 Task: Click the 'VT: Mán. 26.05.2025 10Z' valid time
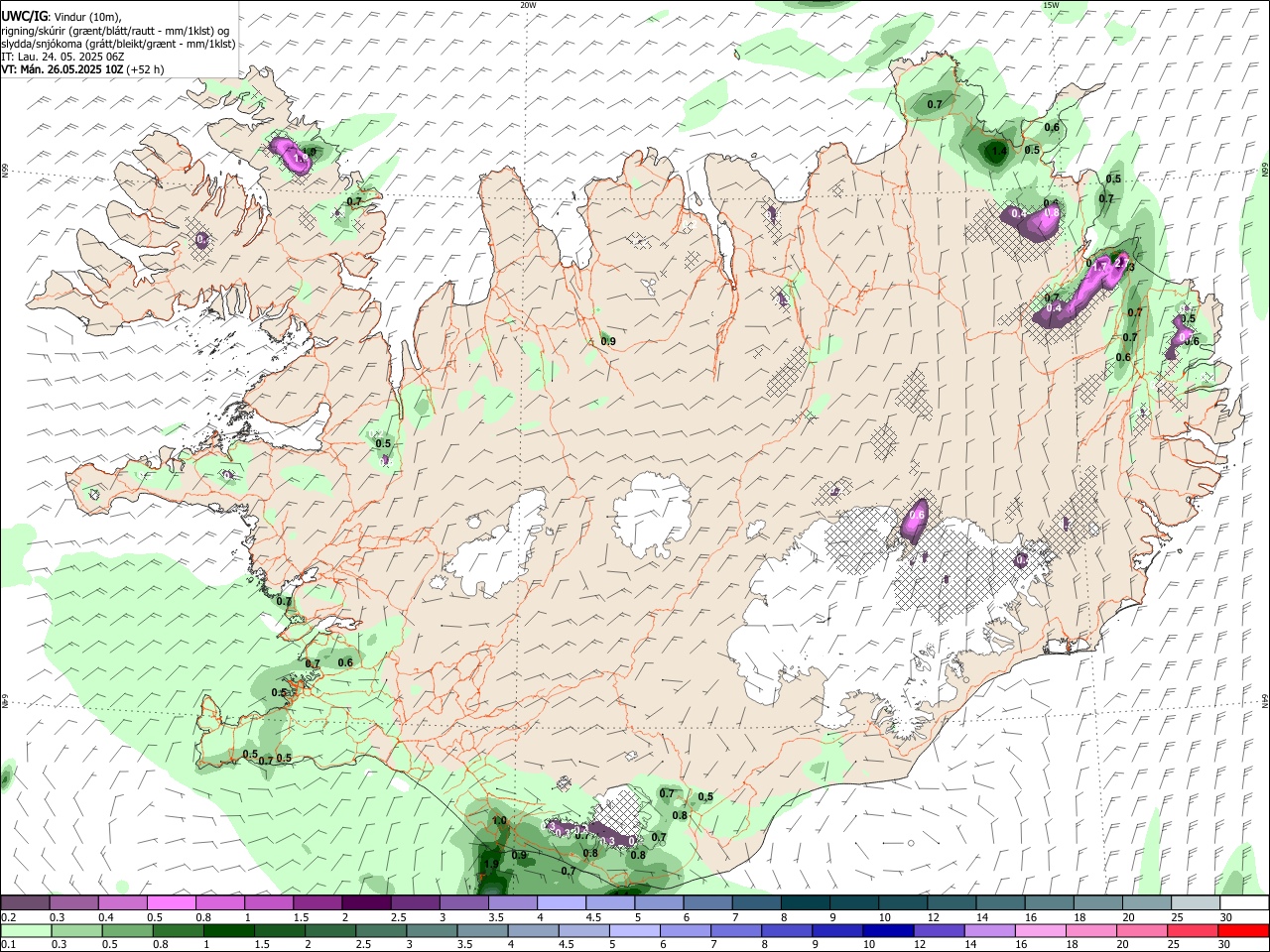63,69
